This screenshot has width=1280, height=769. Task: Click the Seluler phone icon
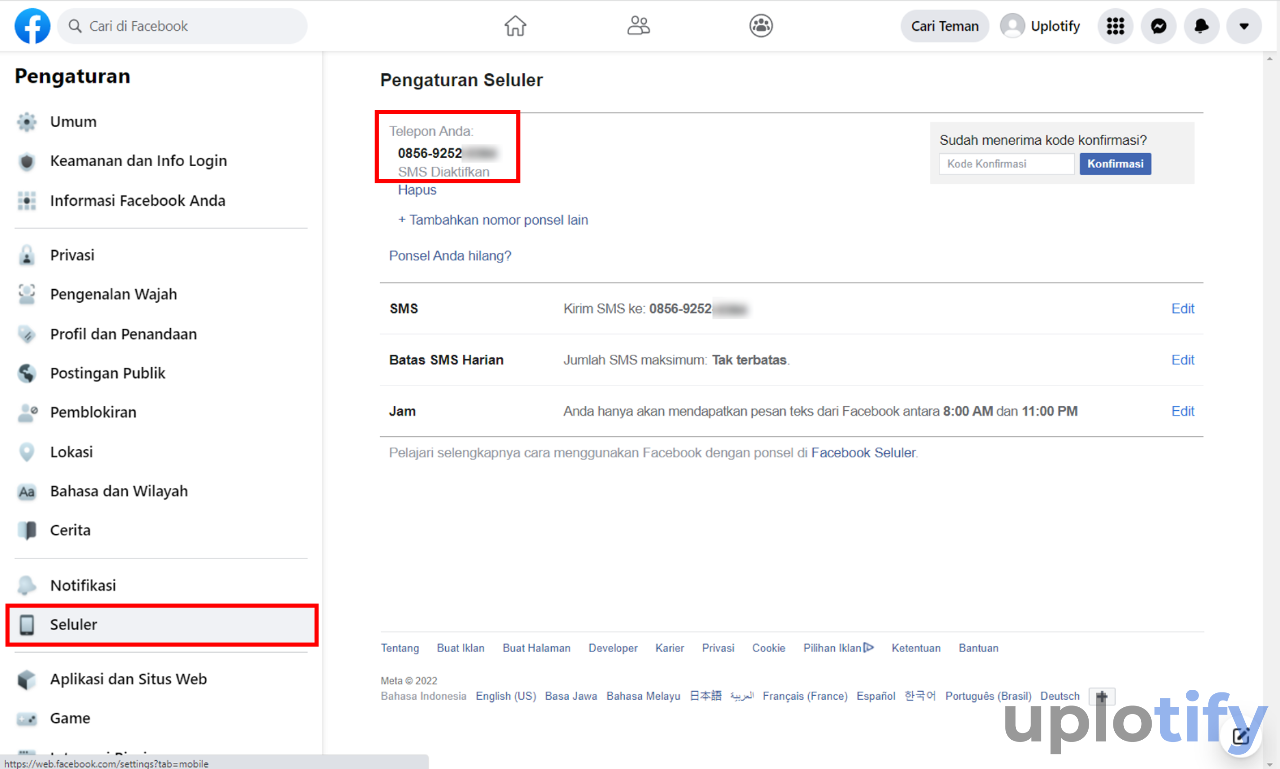click(x=27, y=625)
